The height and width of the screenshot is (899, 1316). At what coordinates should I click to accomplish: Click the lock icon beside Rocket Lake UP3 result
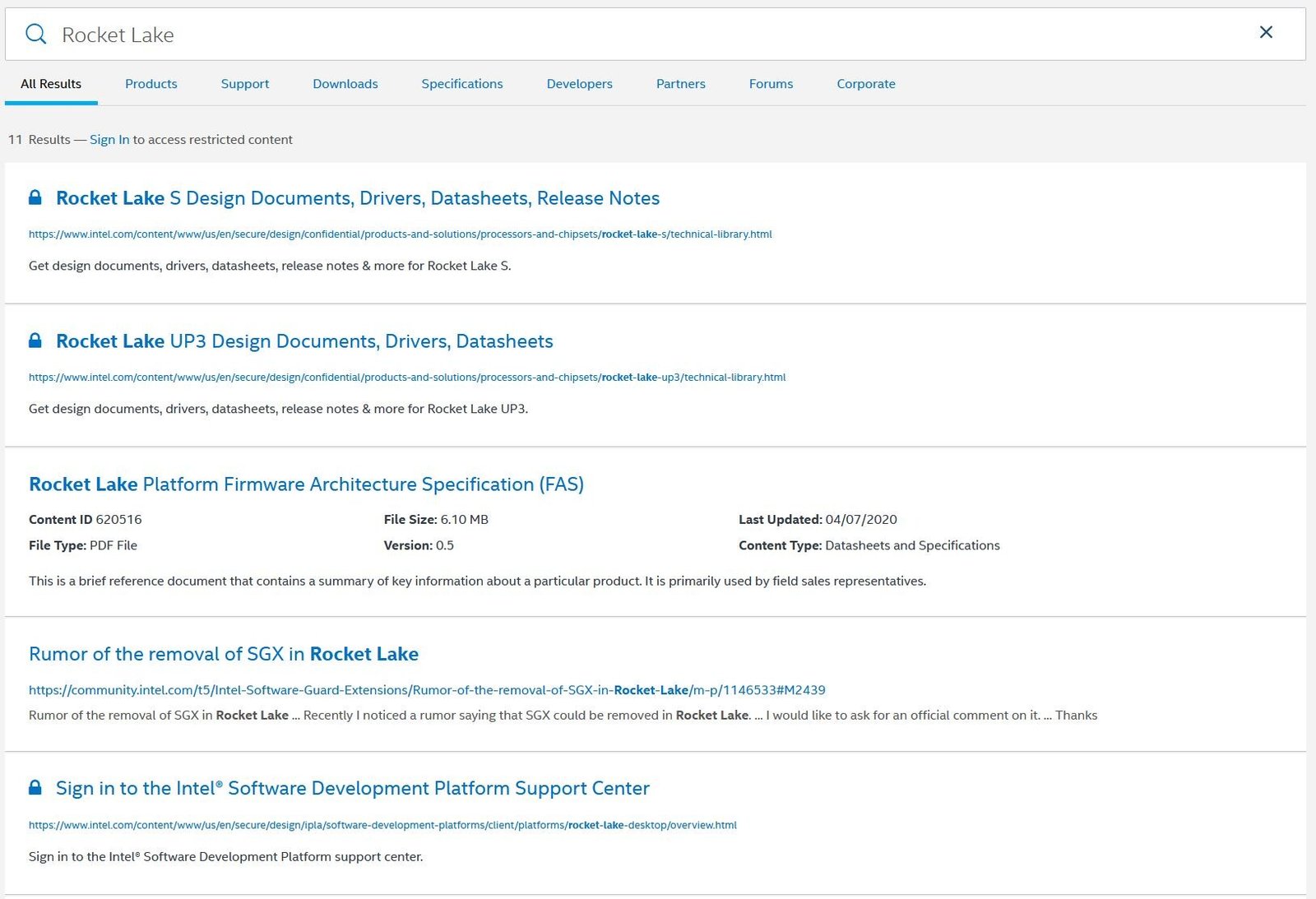(35, 341)
